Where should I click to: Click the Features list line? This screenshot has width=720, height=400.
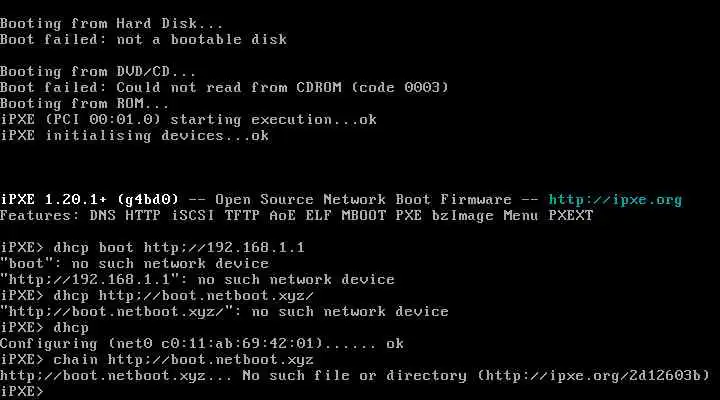(x=296, y=216)
